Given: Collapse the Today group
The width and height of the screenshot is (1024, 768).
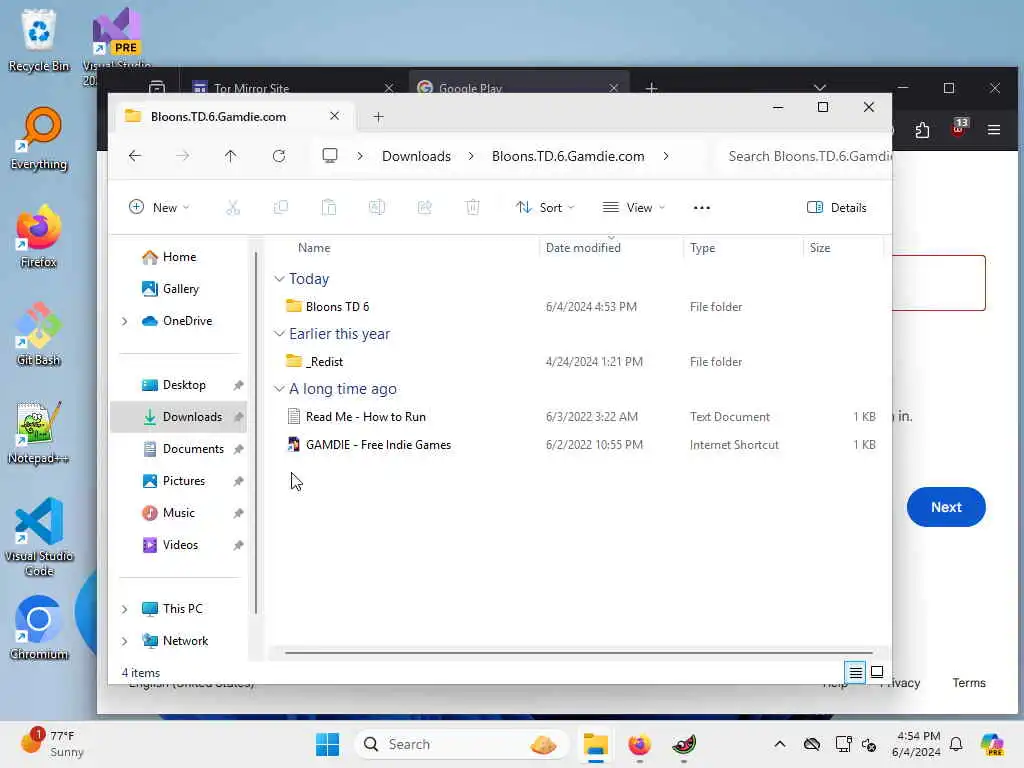Looking at the screenshot, I should (x=279, y=279).
